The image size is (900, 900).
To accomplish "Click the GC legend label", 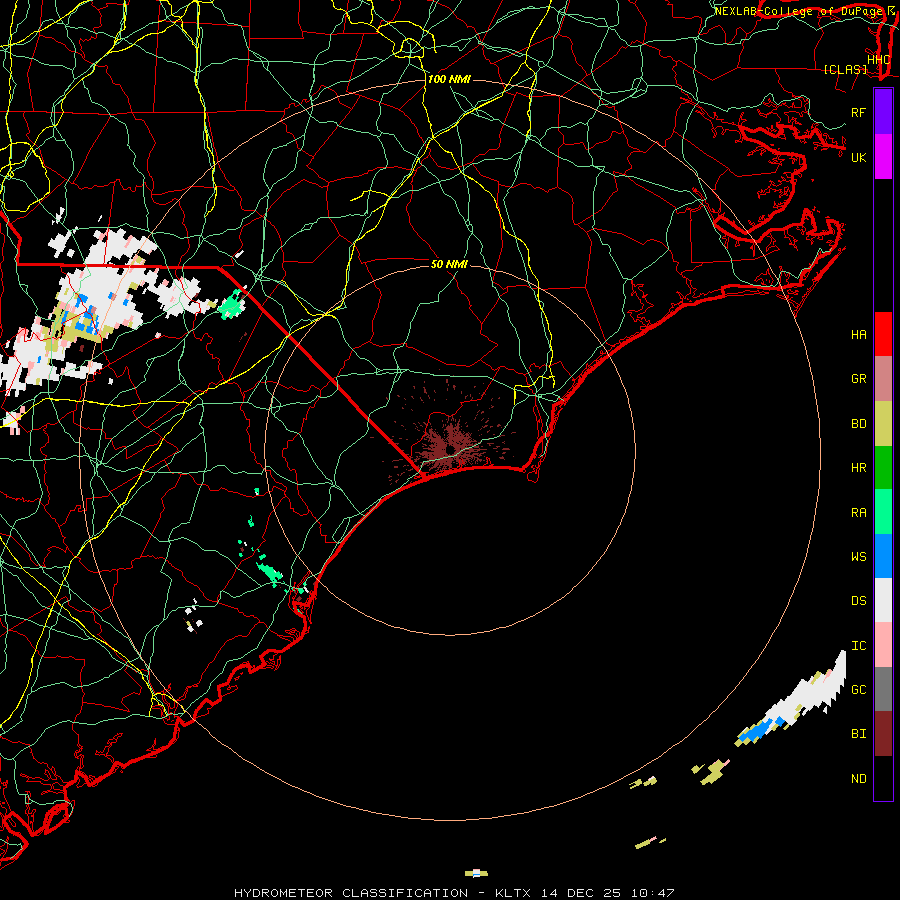I will 858,690.
